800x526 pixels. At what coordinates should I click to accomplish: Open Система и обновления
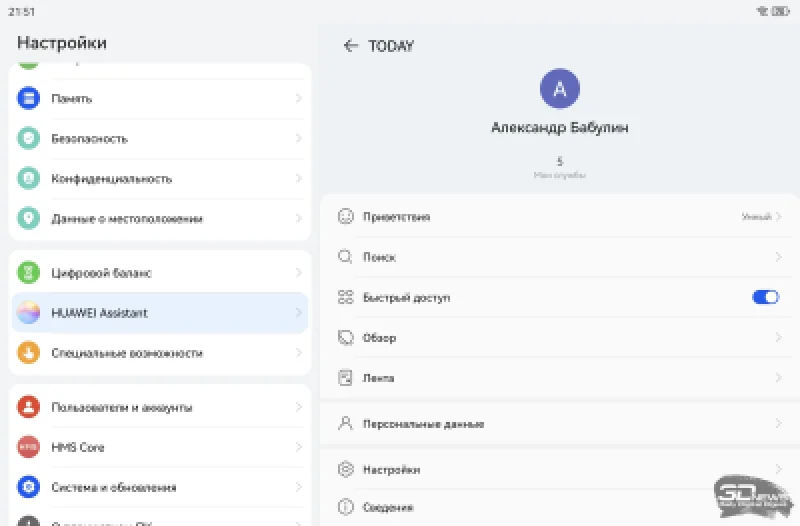click(x=160, y=487)
